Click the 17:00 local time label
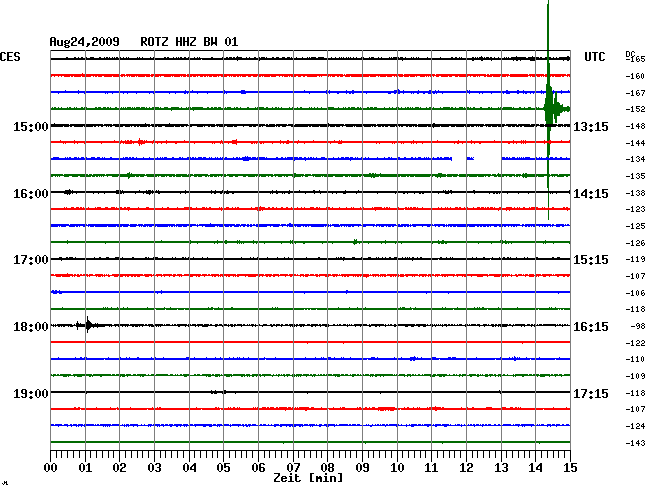 click(x=31, y=260)
